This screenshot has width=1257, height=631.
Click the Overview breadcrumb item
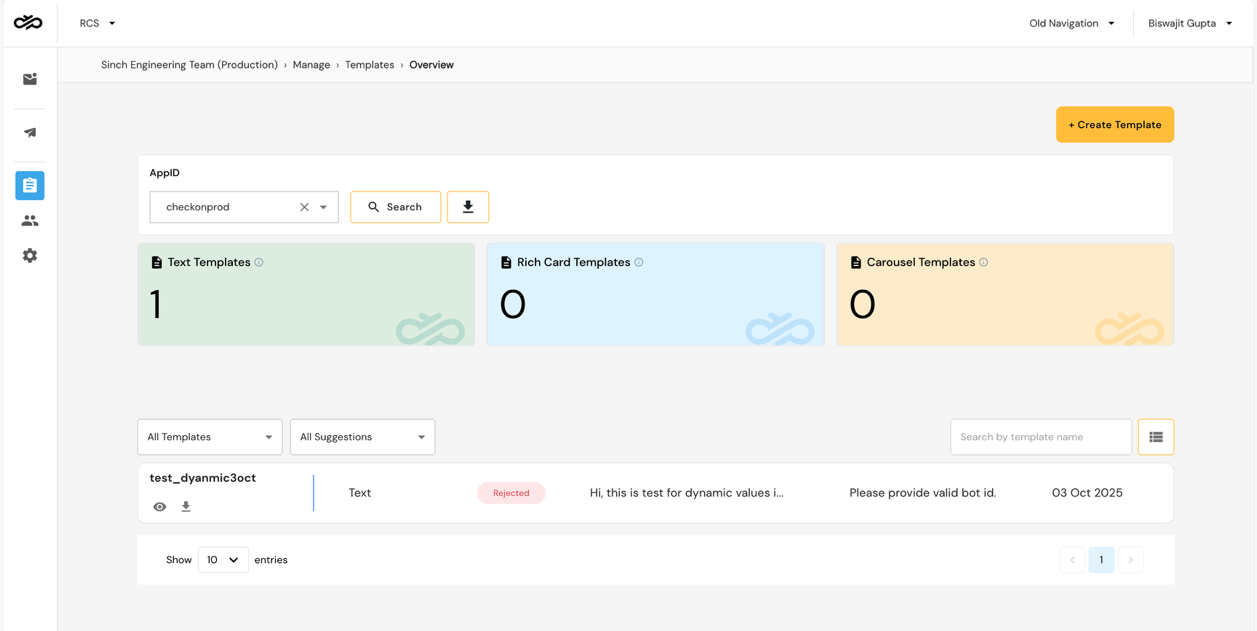coord(431,65)
